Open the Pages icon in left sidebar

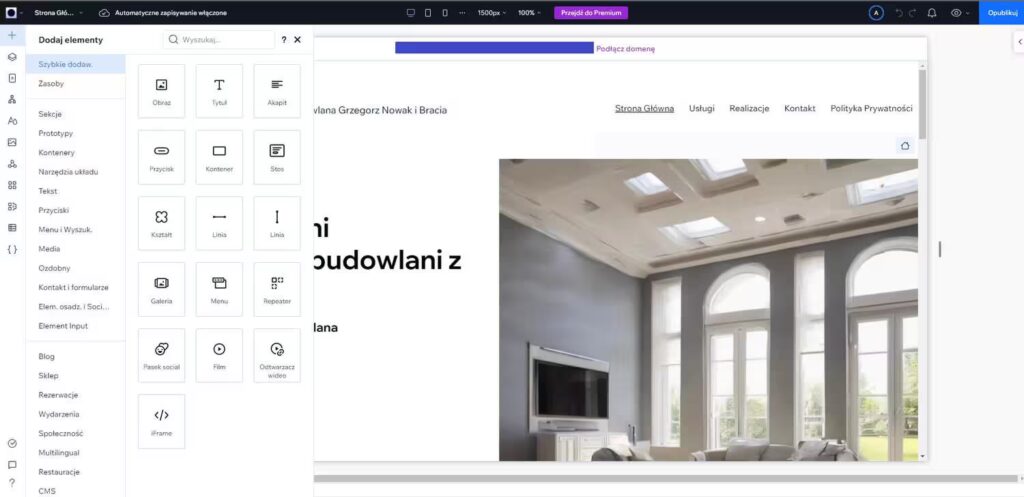pyautogui.click(x=12, y=78)
